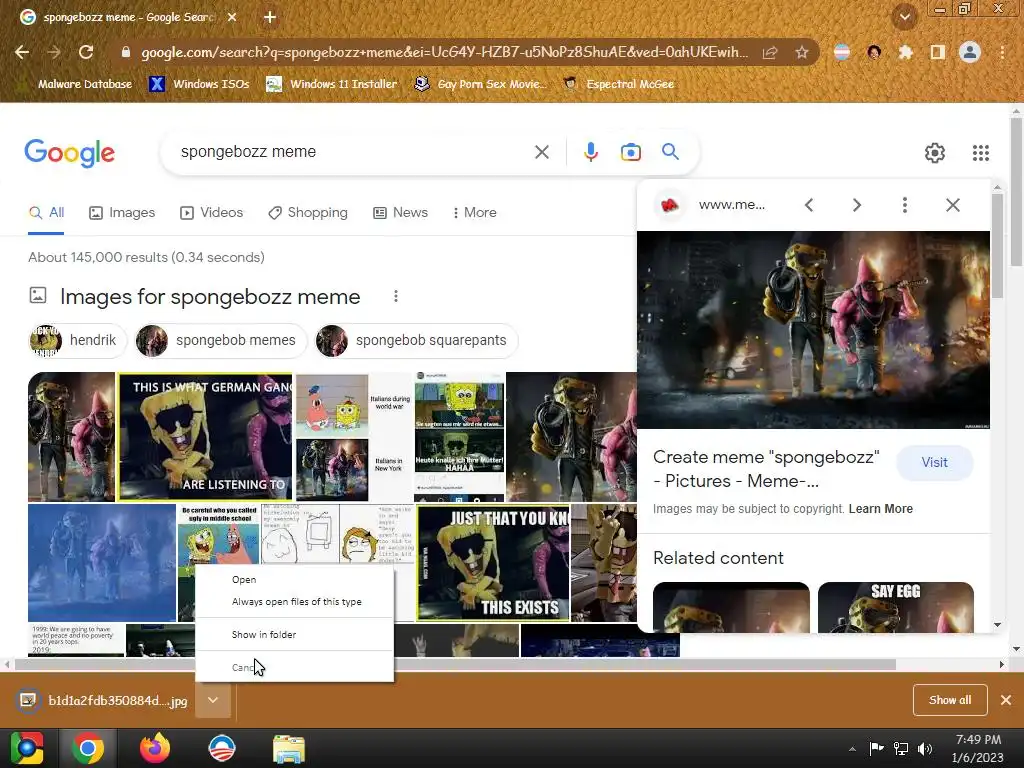Clear the search box with X
Viewport: 1024px width, 768px height.
[541, 152]
